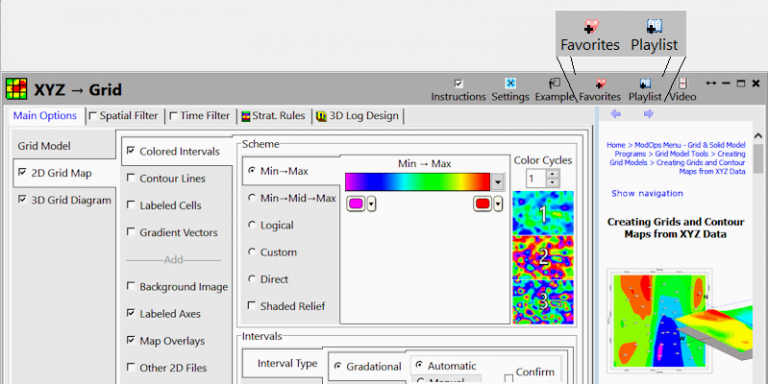
Task: Select the Min→Mid→Max radio button
Action: pos(252,198)
